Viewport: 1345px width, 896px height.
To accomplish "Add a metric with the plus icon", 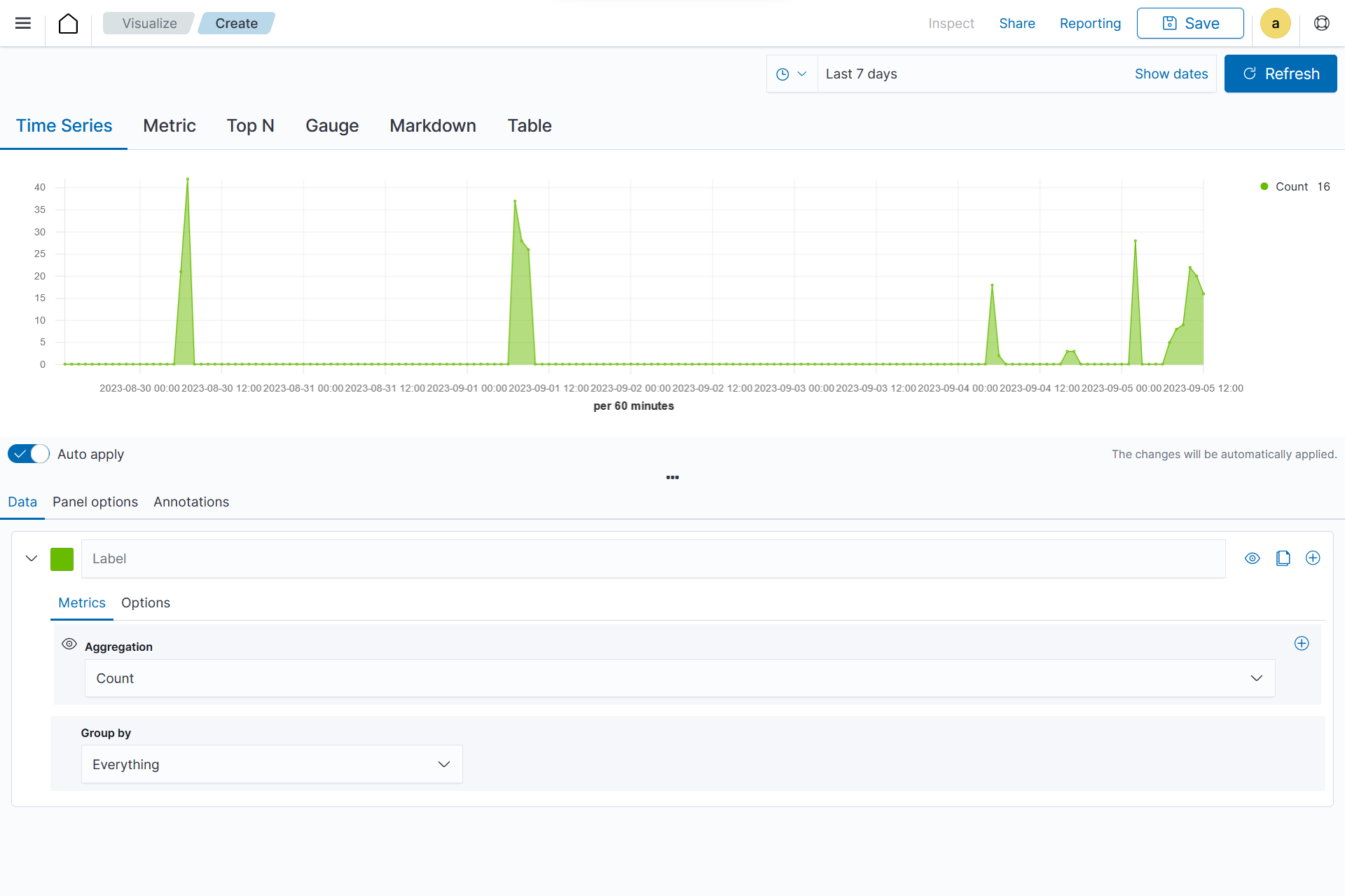I will (x=1302, y=643).
